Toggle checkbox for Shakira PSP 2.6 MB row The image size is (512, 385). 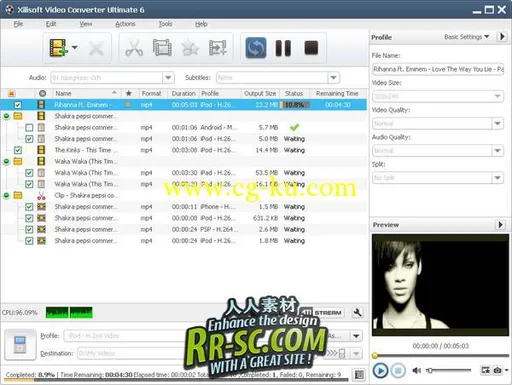[29, 229]
